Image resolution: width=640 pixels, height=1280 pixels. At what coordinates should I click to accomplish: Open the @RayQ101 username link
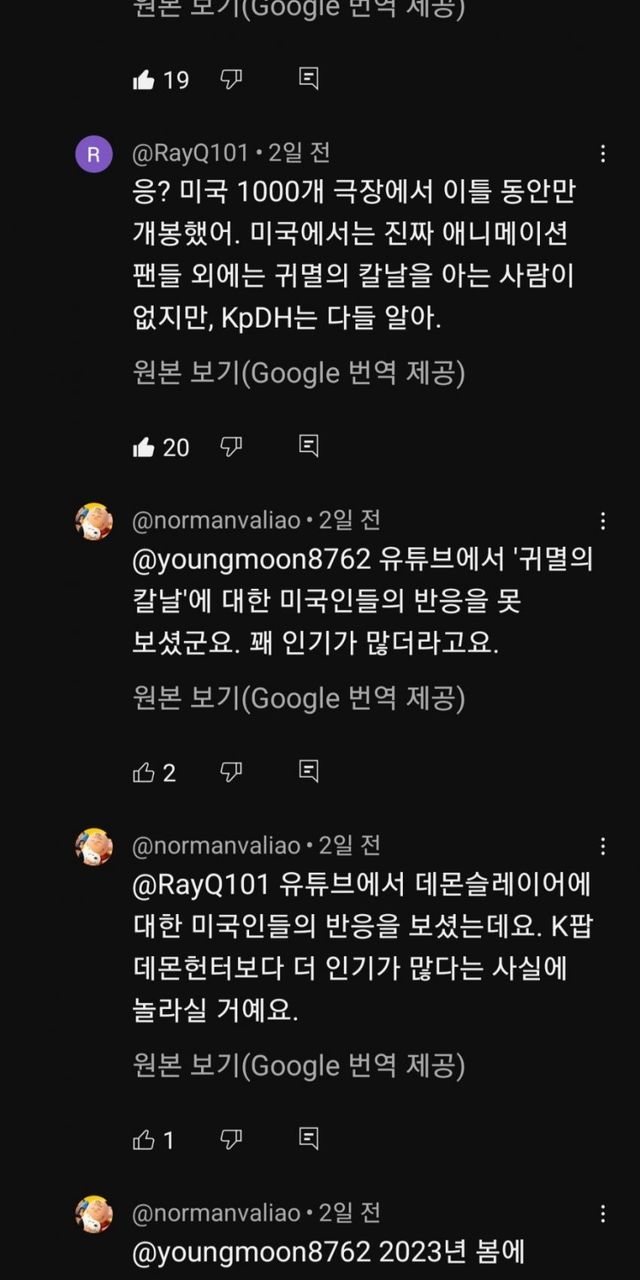(x=190, y=154)
